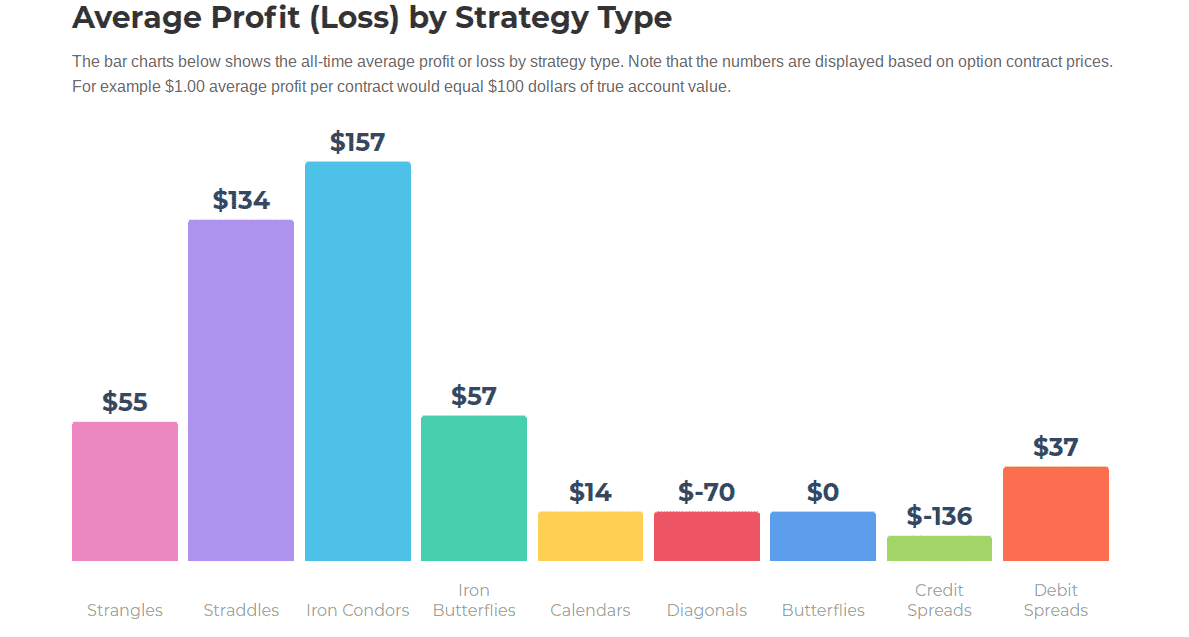Select the blue Iron Condors bar
This screenshot has height=637, width=1189.
(x=358, y=361)
